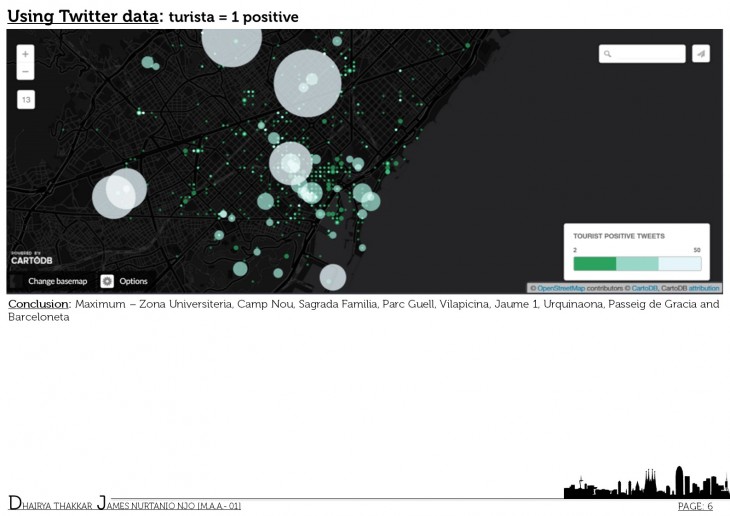730x516 pixels.
Task: Expand the Options menu
Action: tap(133, 281)
